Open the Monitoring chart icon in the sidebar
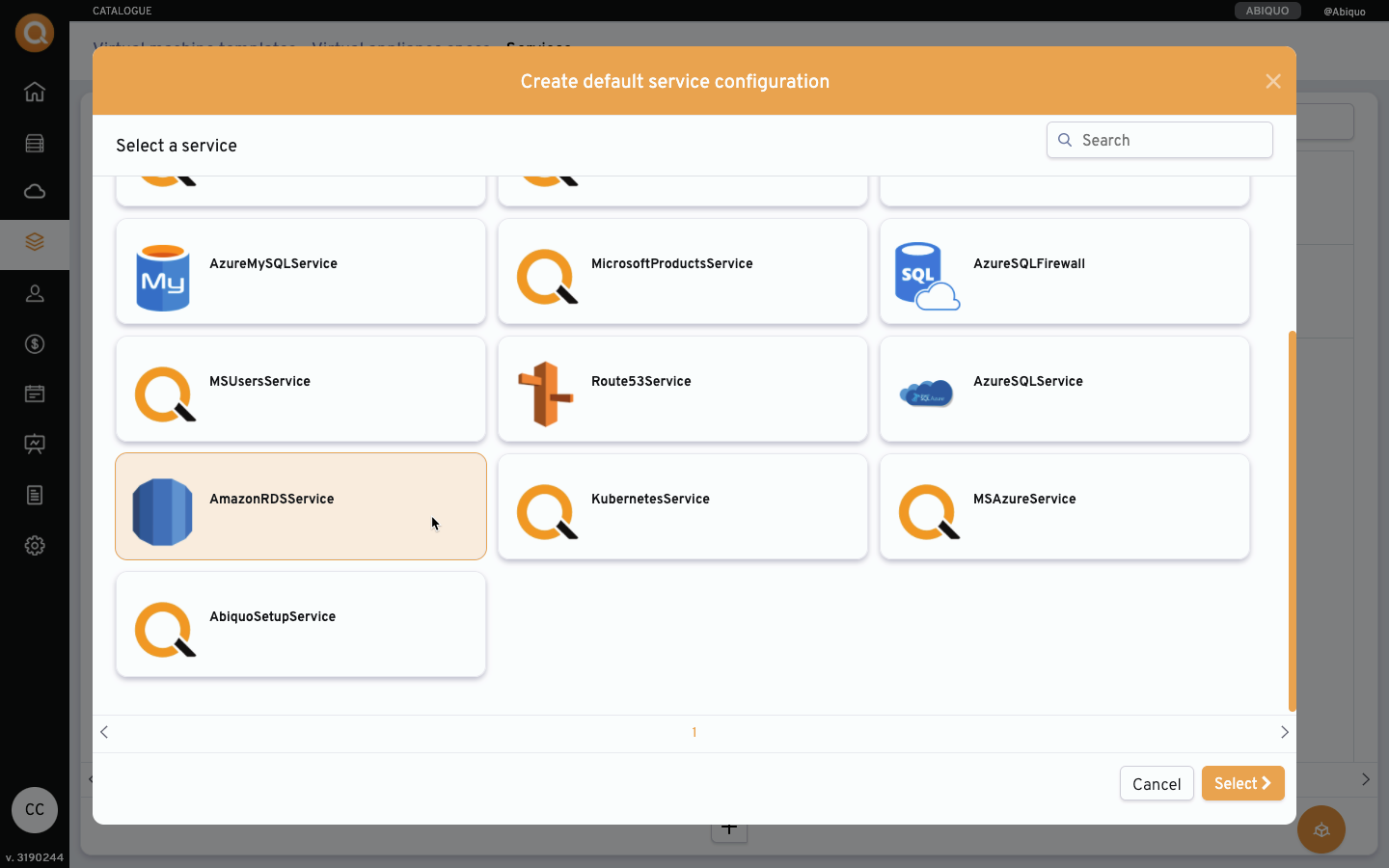The image size is (1389, 868). point(35,444)
